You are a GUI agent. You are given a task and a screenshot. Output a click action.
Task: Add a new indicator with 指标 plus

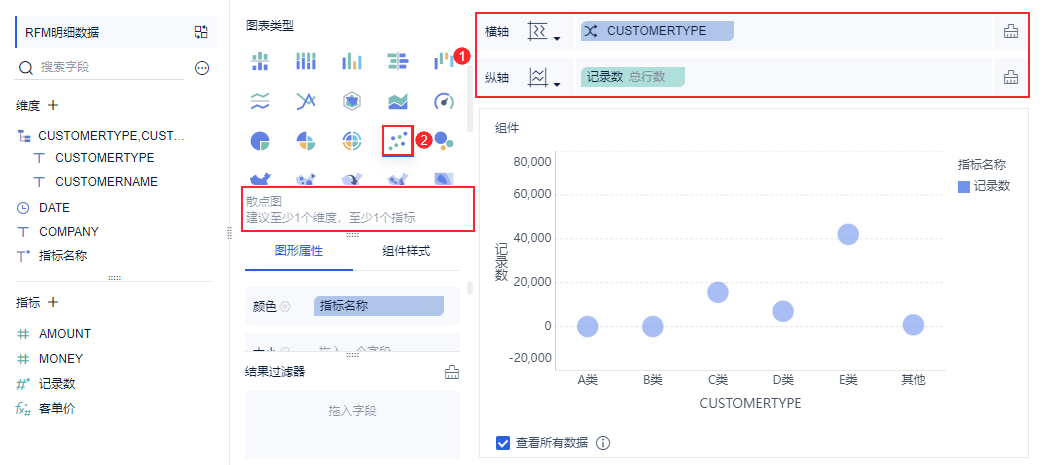point(53,302)
